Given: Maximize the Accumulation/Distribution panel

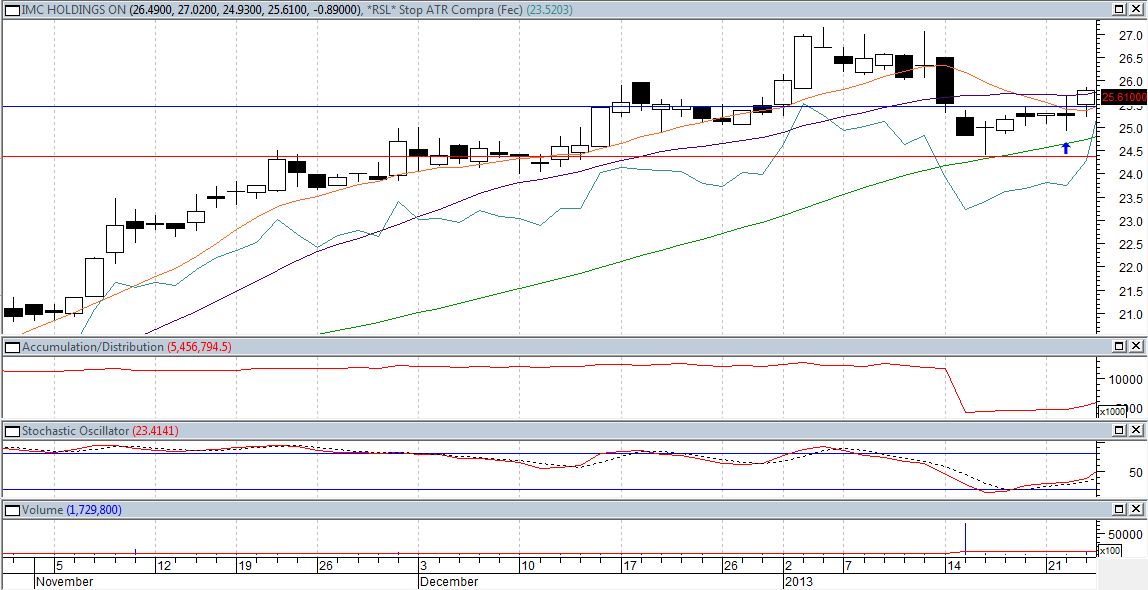Looking at the screenshot, I should click(x=1120, y=347).
